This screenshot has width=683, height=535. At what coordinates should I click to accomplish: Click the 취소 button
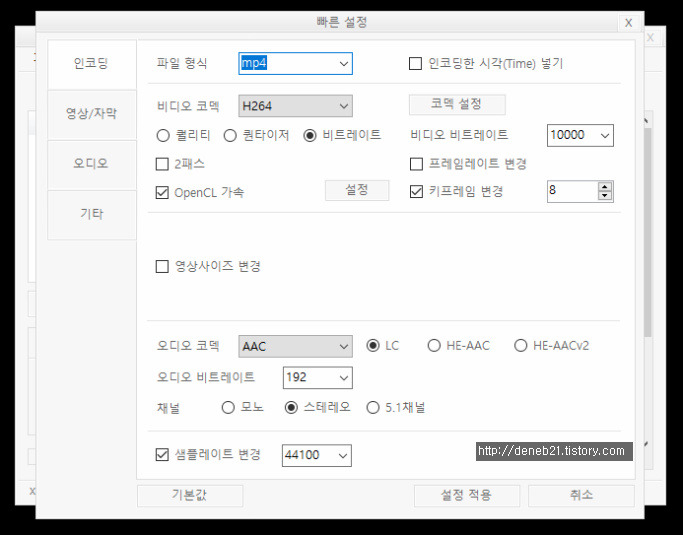581,496
